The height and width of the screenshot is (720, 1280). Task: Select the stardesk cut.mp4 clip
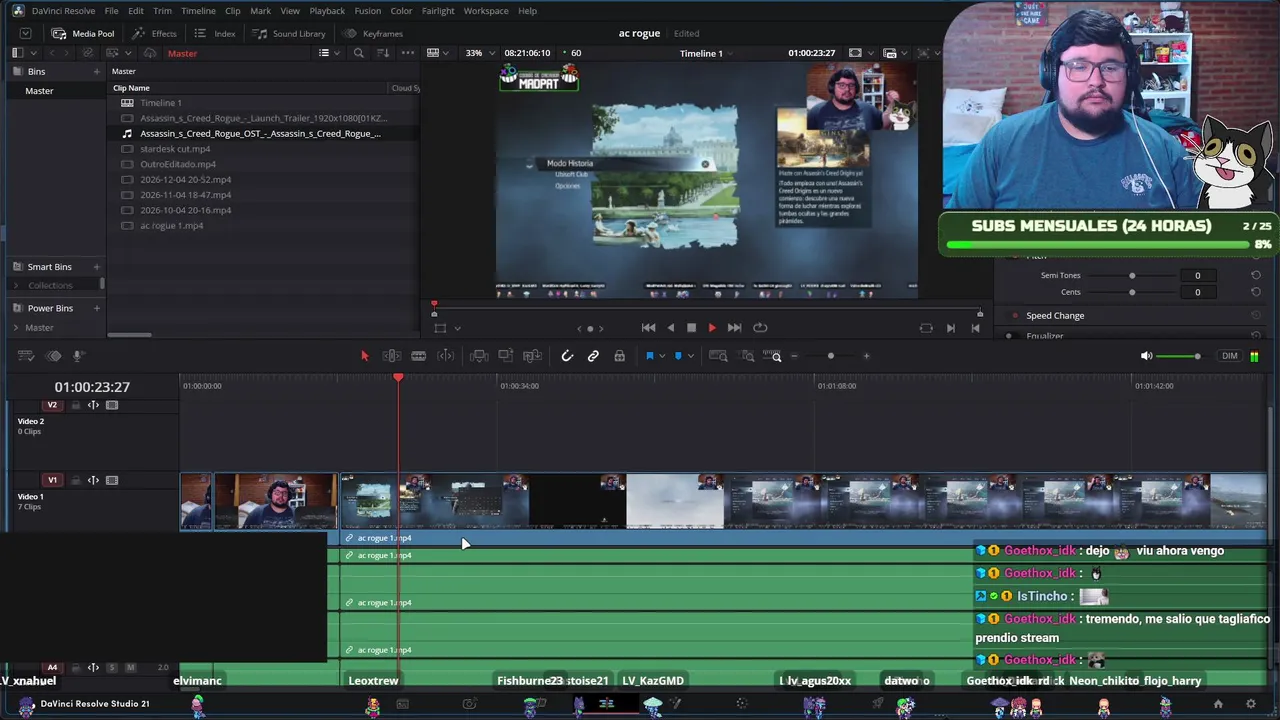point(175,149)
